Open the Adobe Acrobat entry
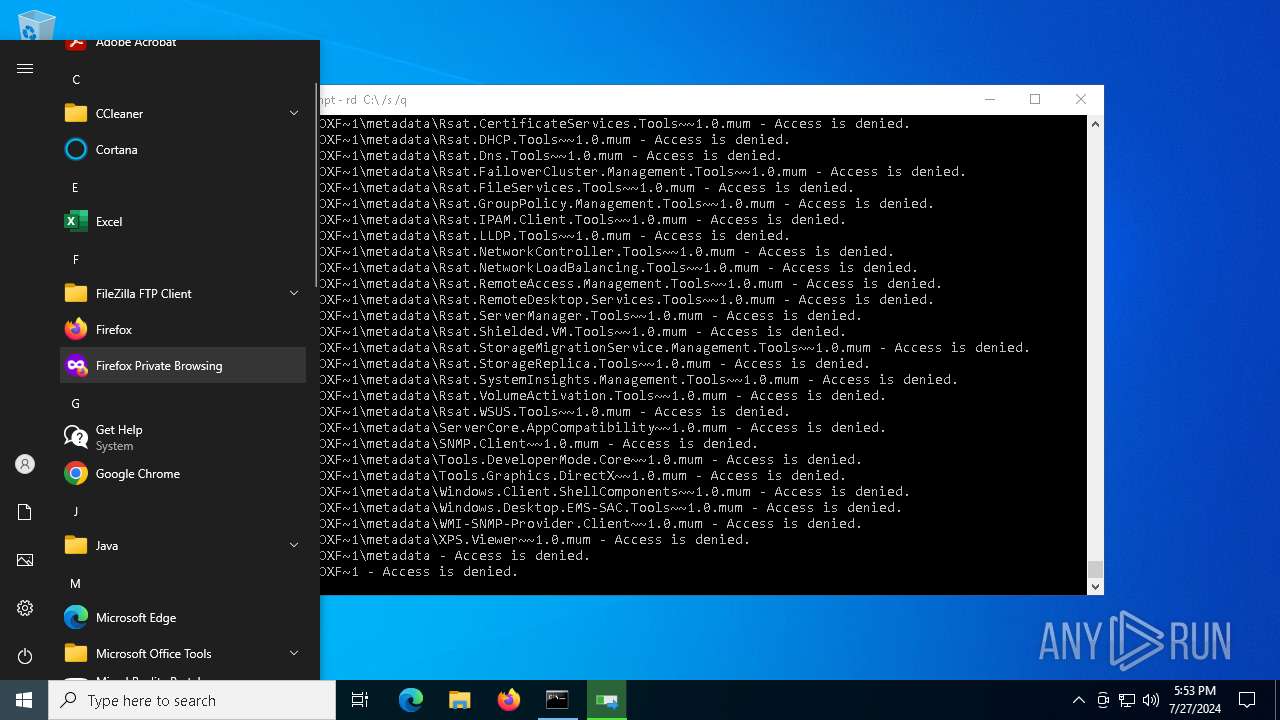This screenshot has height=720, width=1280. (183, 46)
